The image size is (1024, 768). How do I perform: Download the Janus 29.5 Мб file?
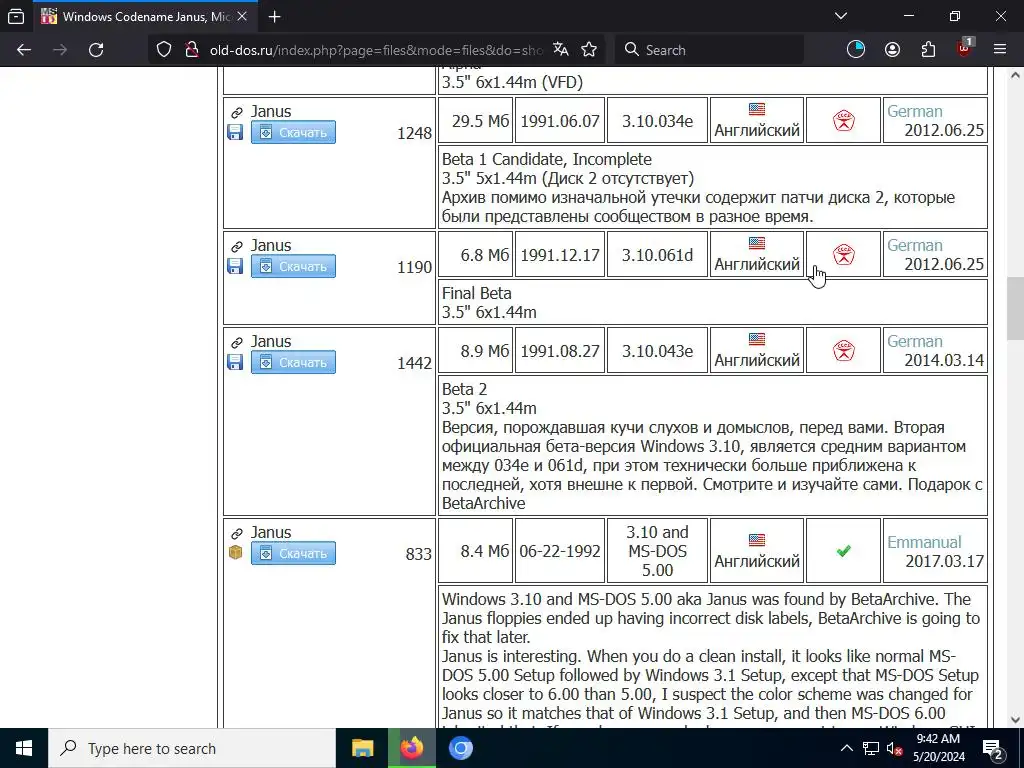pos(293,133)
